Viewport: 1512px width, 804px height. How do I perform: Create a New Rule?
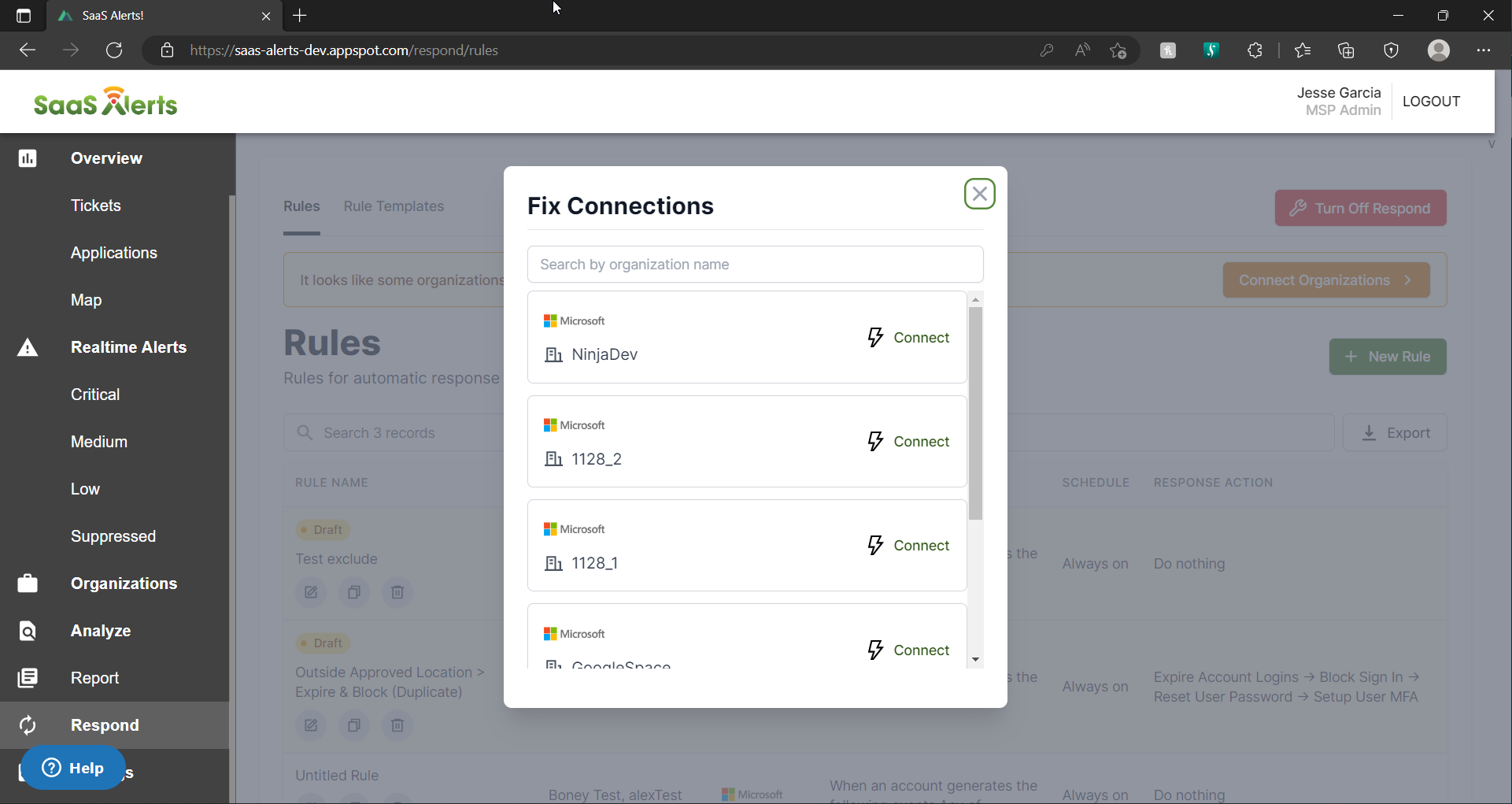pos(1388,356)
